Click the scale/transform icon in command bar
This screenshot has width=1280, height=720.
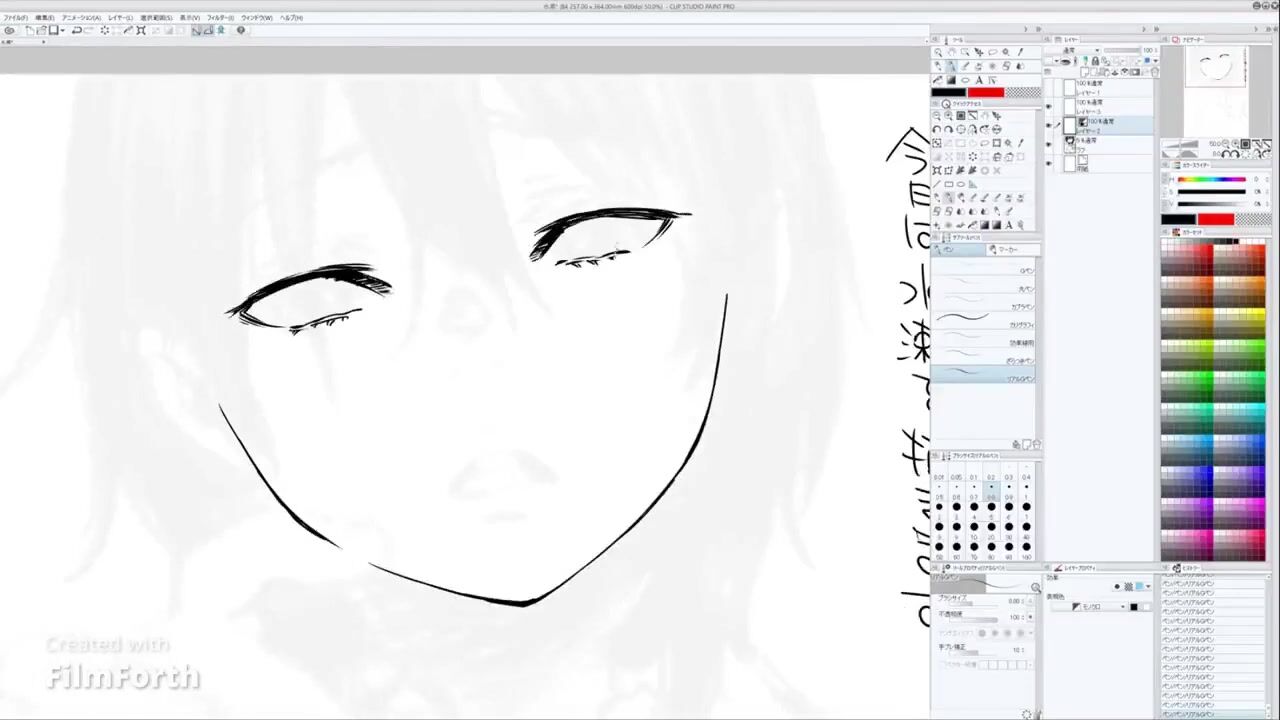[x=141, y=30]
